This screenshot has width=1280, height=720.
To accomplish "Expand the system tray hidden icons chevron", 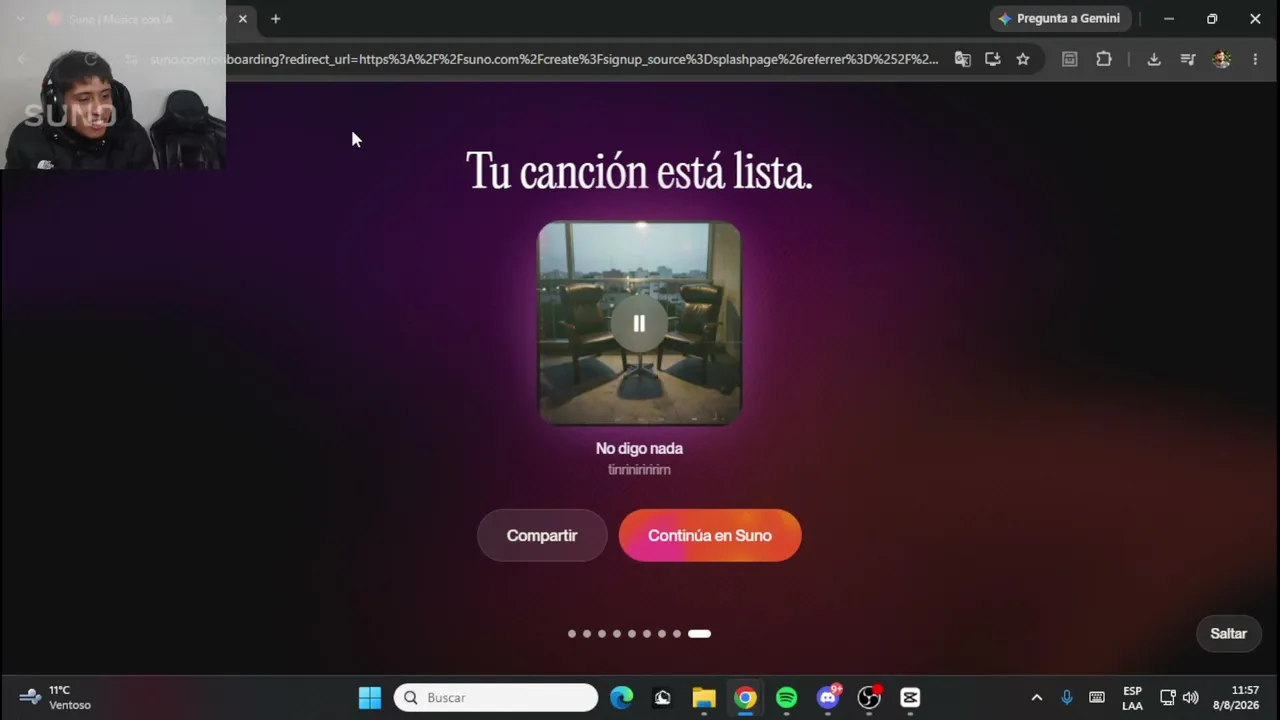I will tap(1037, 697).
